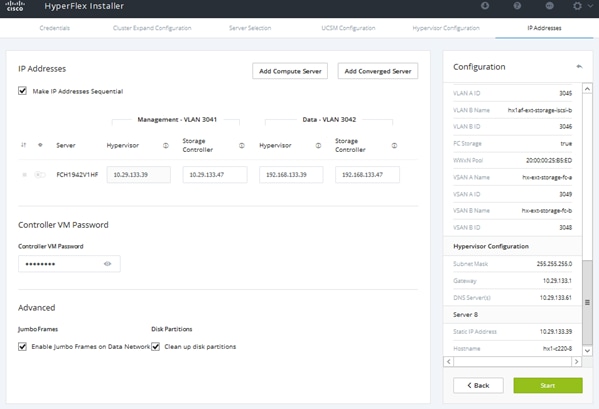The width and height of the screenshot is (599, 409).
Task: Open the settings gear menu
Action: point(577,6)
